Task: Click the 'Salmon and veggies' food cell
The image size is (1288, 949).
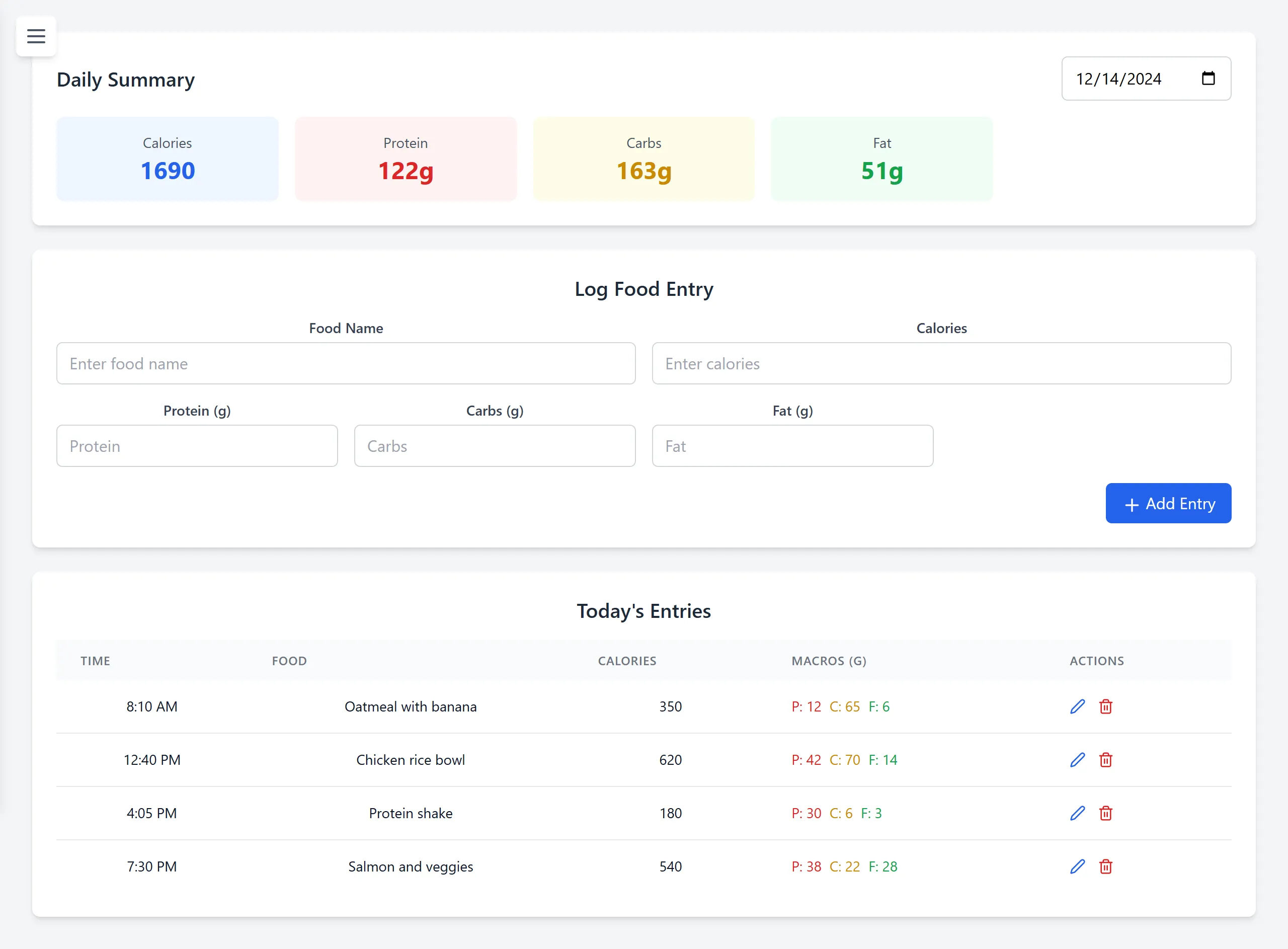Action: 411,866
